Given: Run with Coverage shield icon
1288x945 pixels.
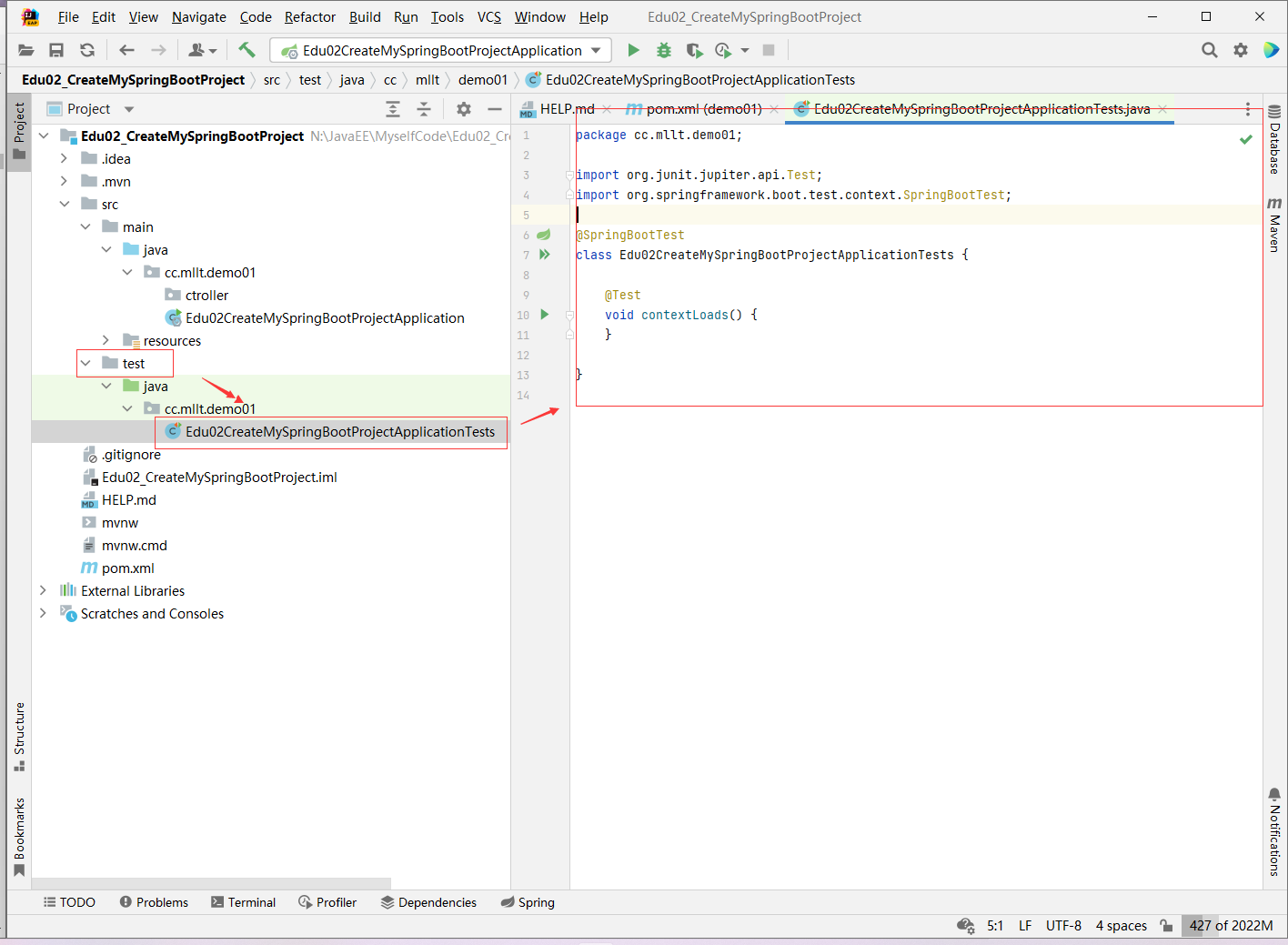Looking at the screenshot, I should click(694, 50).
